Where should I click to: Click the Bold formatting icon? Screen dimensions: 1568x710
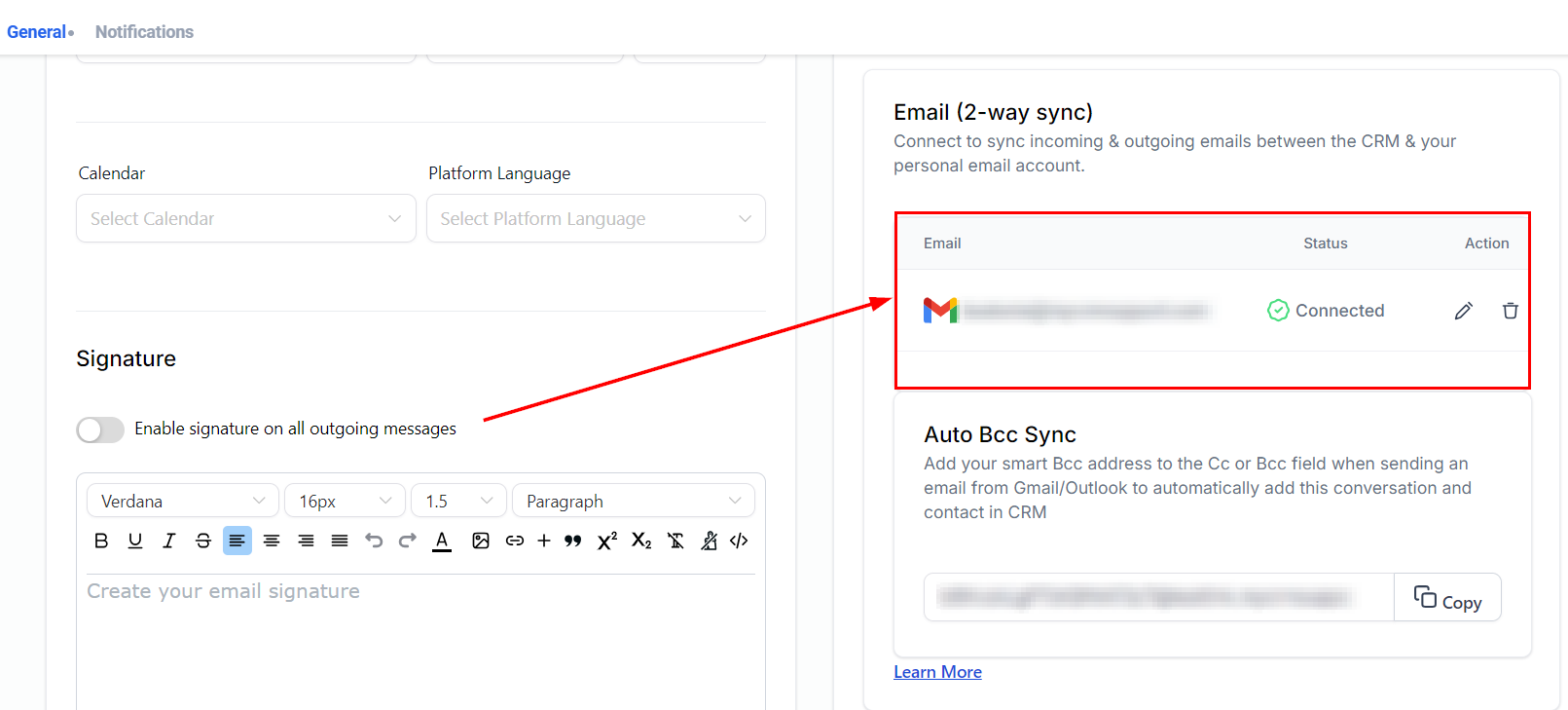click(x=101, y=541)
